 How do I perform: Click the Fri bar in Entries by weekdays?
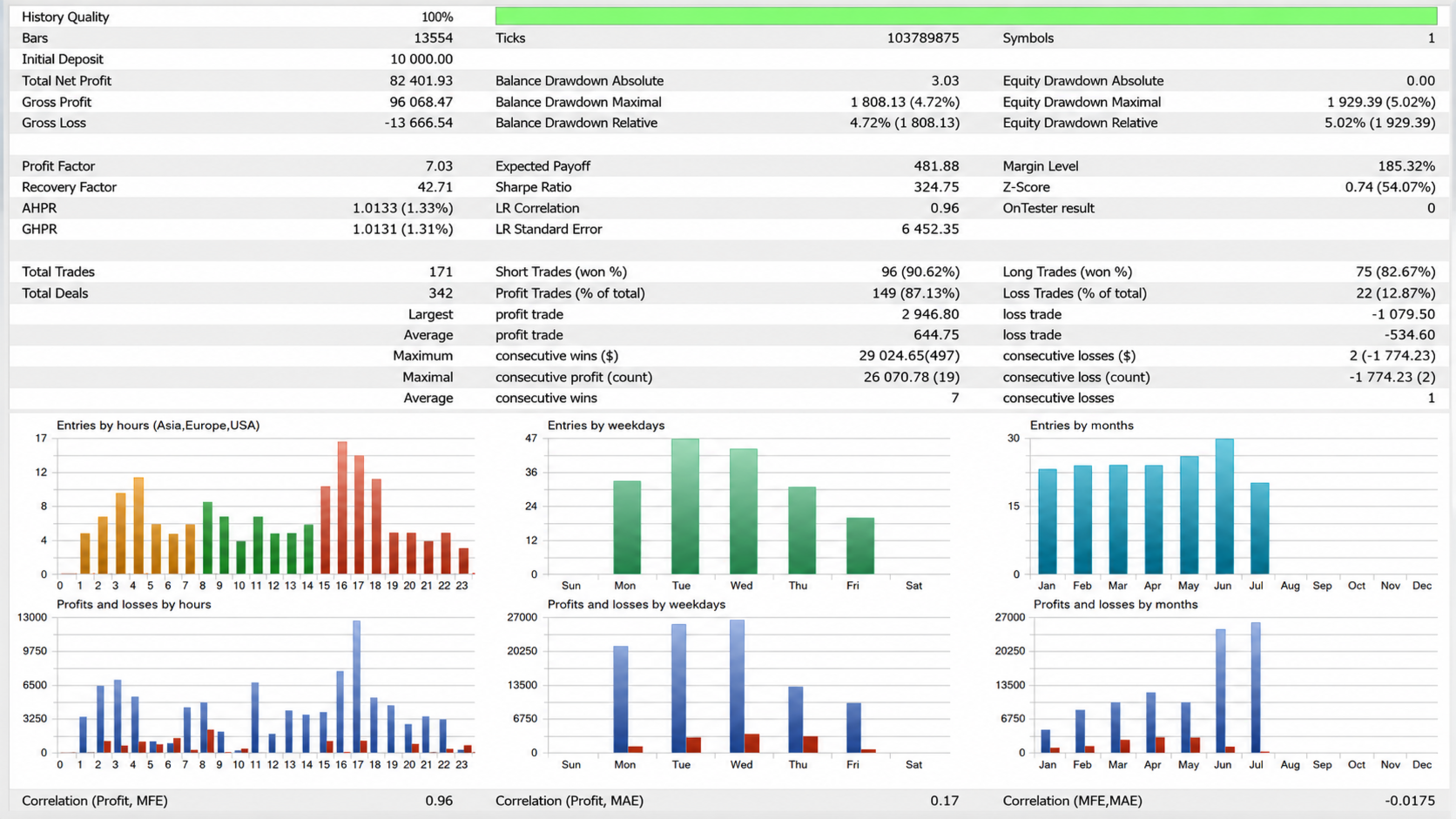coord(860,546)
